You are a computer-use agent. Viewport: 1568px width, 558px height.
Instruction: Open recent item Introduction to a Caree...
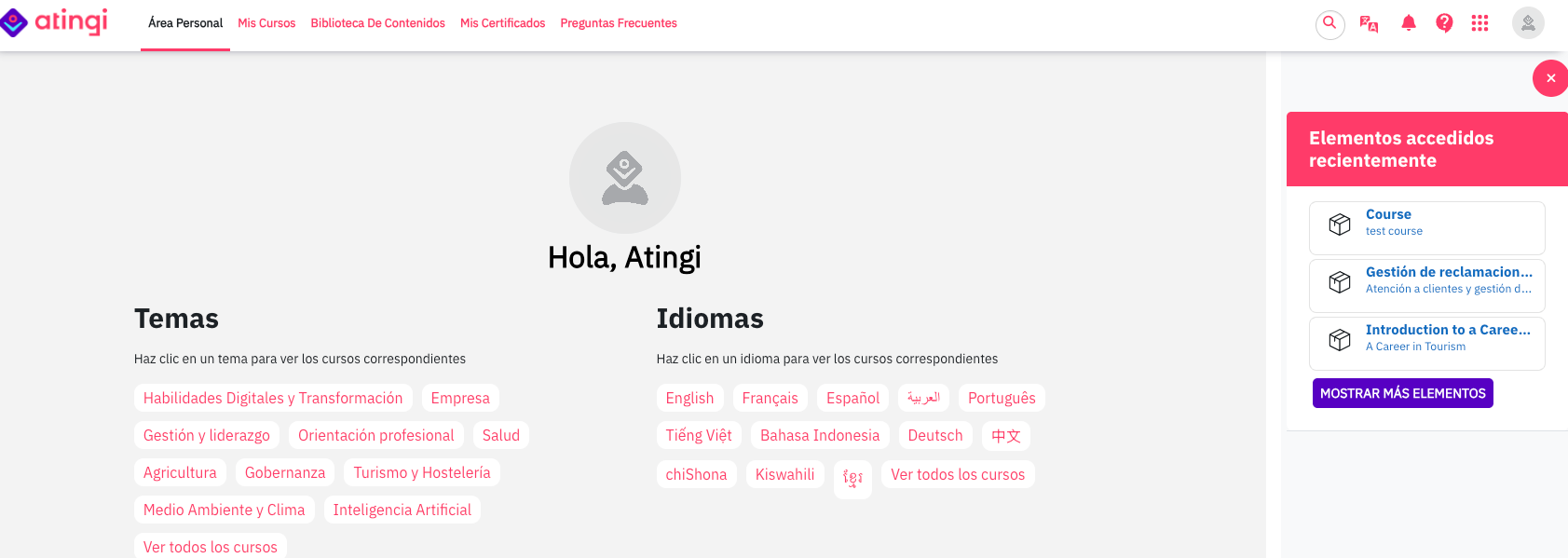[x=1448, y=330]
